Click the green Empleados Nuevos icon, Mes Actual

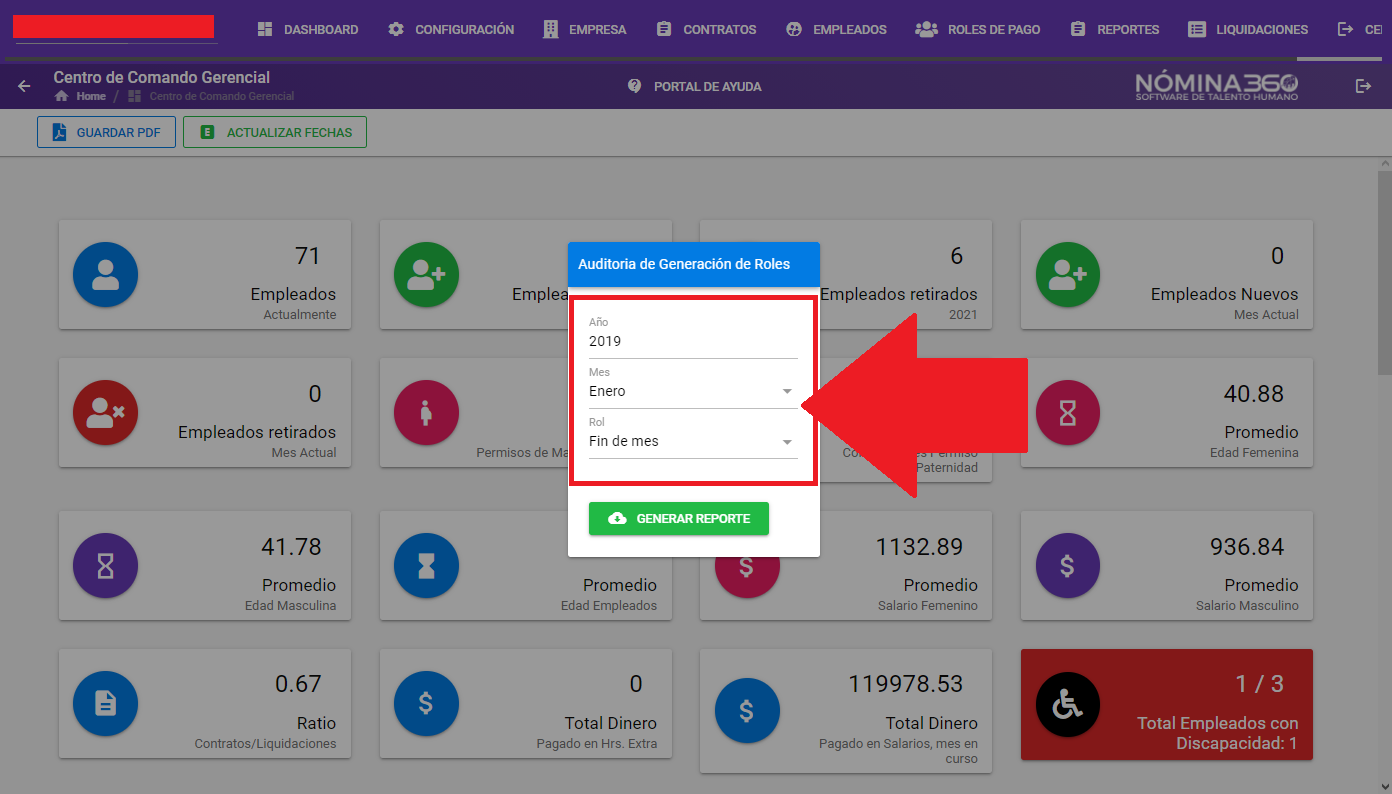click(x=1067, y=274)
